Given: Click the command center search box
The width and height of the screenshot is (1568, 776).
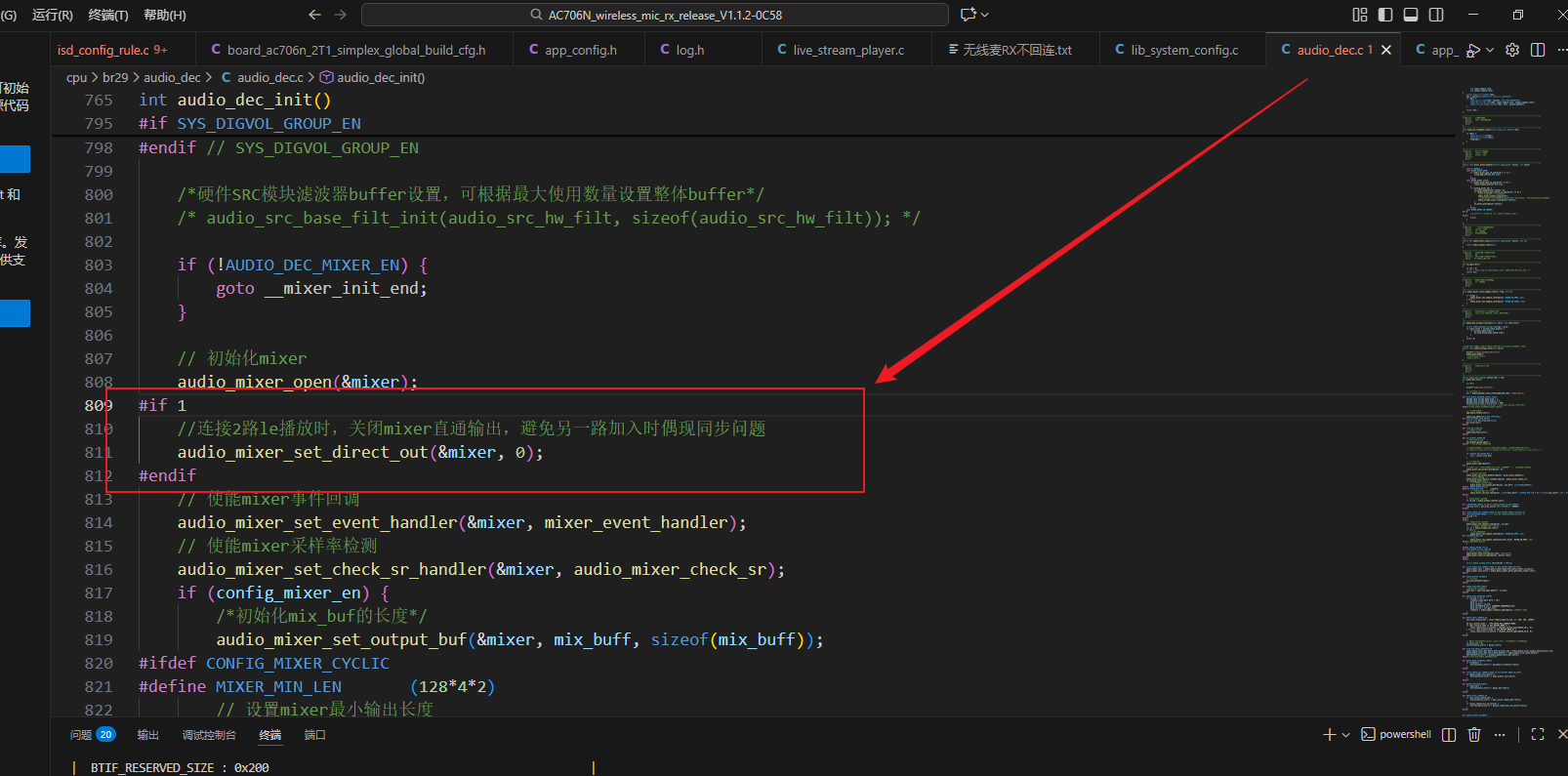Looking at the screenshot, I should (655, 15).
